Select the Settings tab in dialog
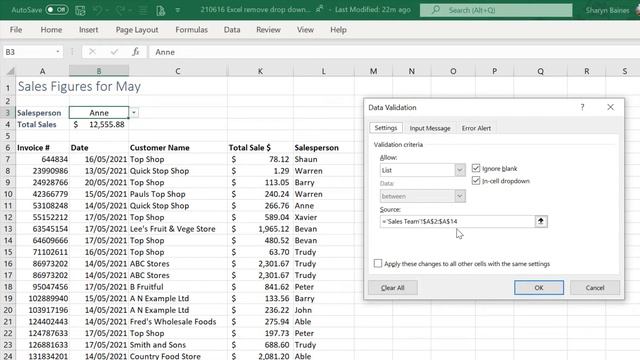The image size is (640, 360). [386, 128]
